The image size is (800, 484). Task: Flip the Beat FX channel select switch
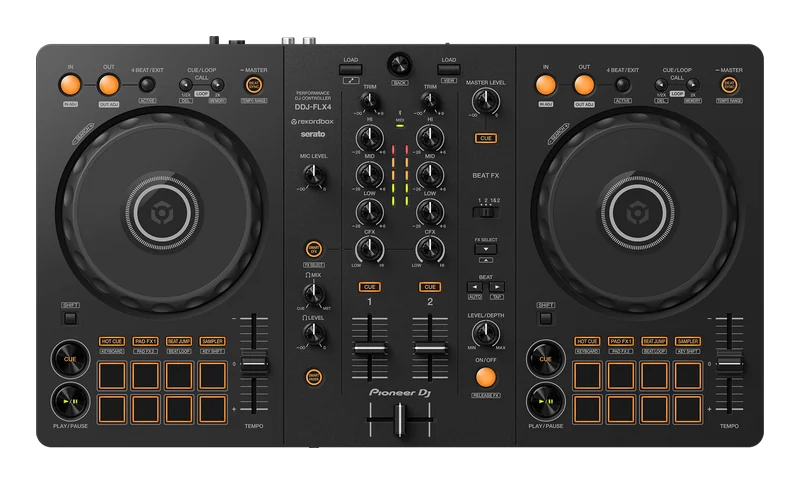[486, 212]
